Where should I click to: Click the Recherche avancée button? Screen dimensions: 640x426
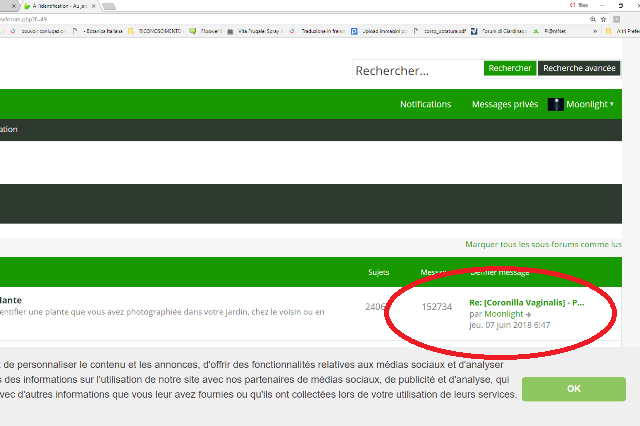click(x=579, y=68)
